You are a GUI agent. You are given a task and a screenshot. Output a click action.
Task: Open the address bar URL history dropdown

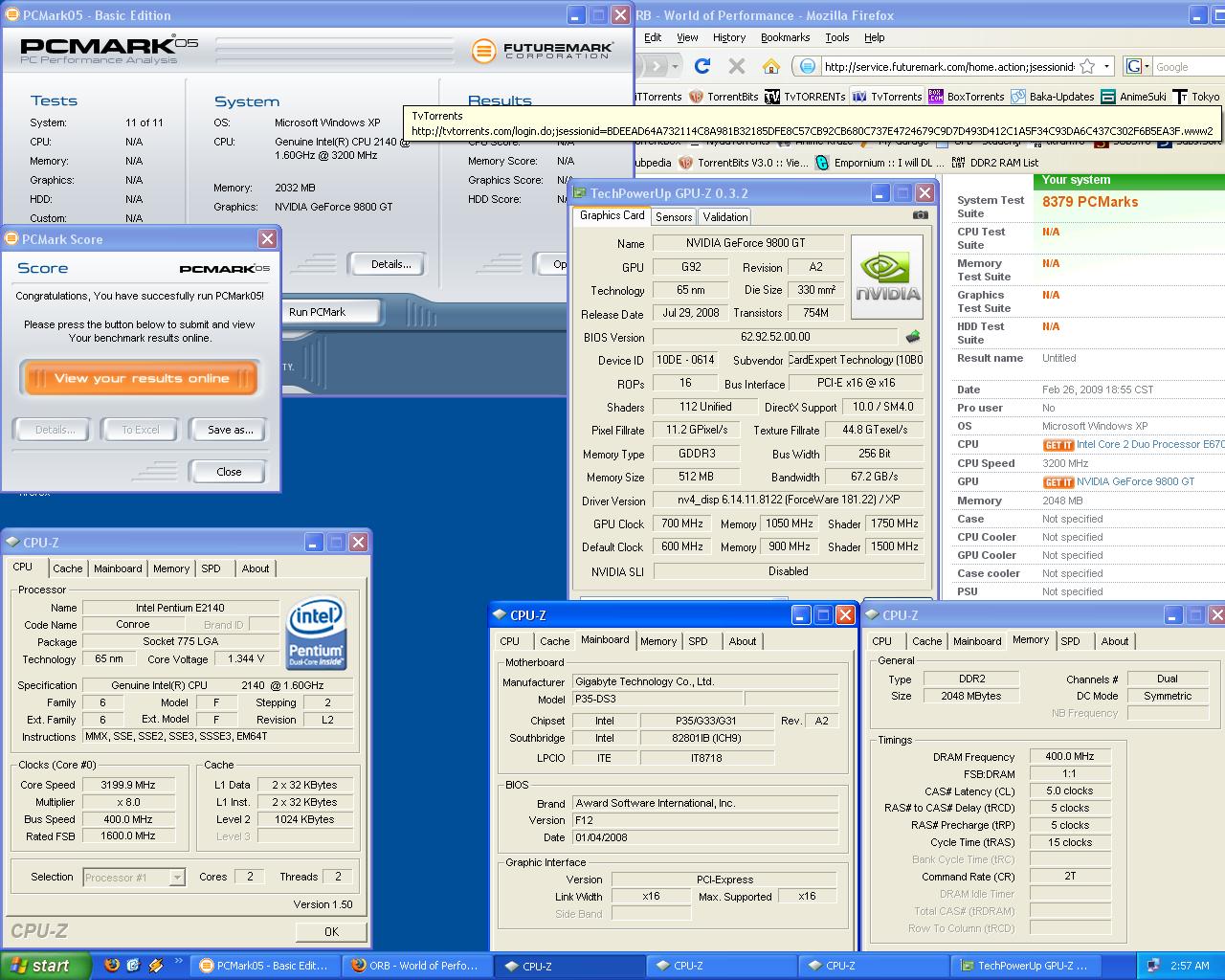pos(1106,66)
